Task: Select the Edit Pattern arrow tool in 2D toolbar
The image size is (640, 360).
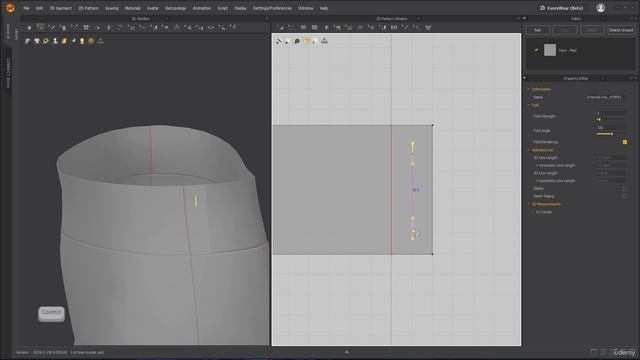Action: [280, 27]
